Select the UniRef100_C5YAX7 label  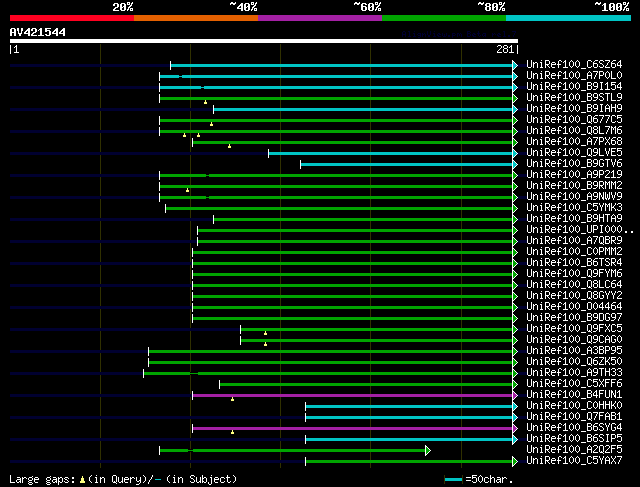574,461
